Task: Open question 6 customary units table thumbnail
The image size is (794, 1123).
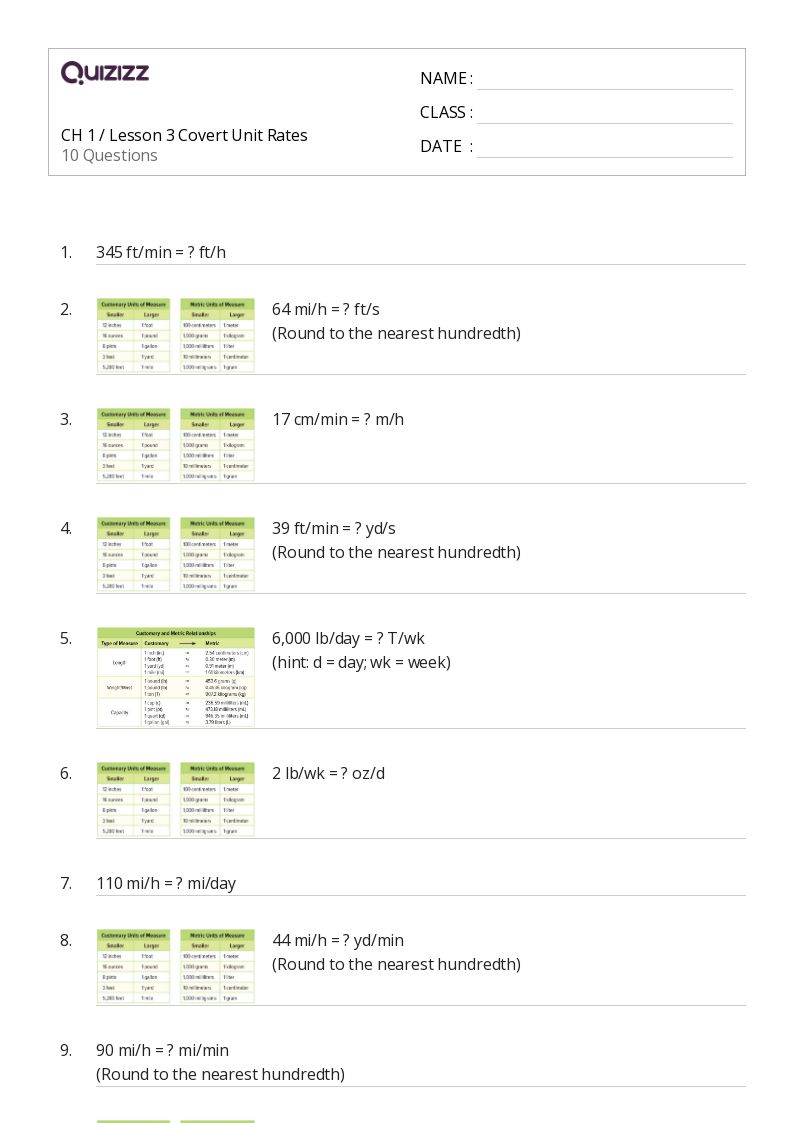Action: pyautogui.click(x=133, y=799)
